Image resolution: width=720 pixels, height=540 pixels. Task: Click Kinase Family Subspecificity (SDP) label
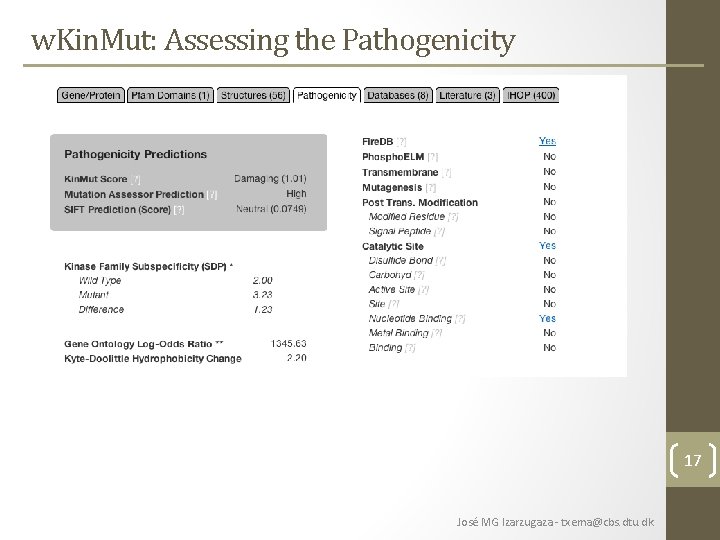[x=145, y=267]
